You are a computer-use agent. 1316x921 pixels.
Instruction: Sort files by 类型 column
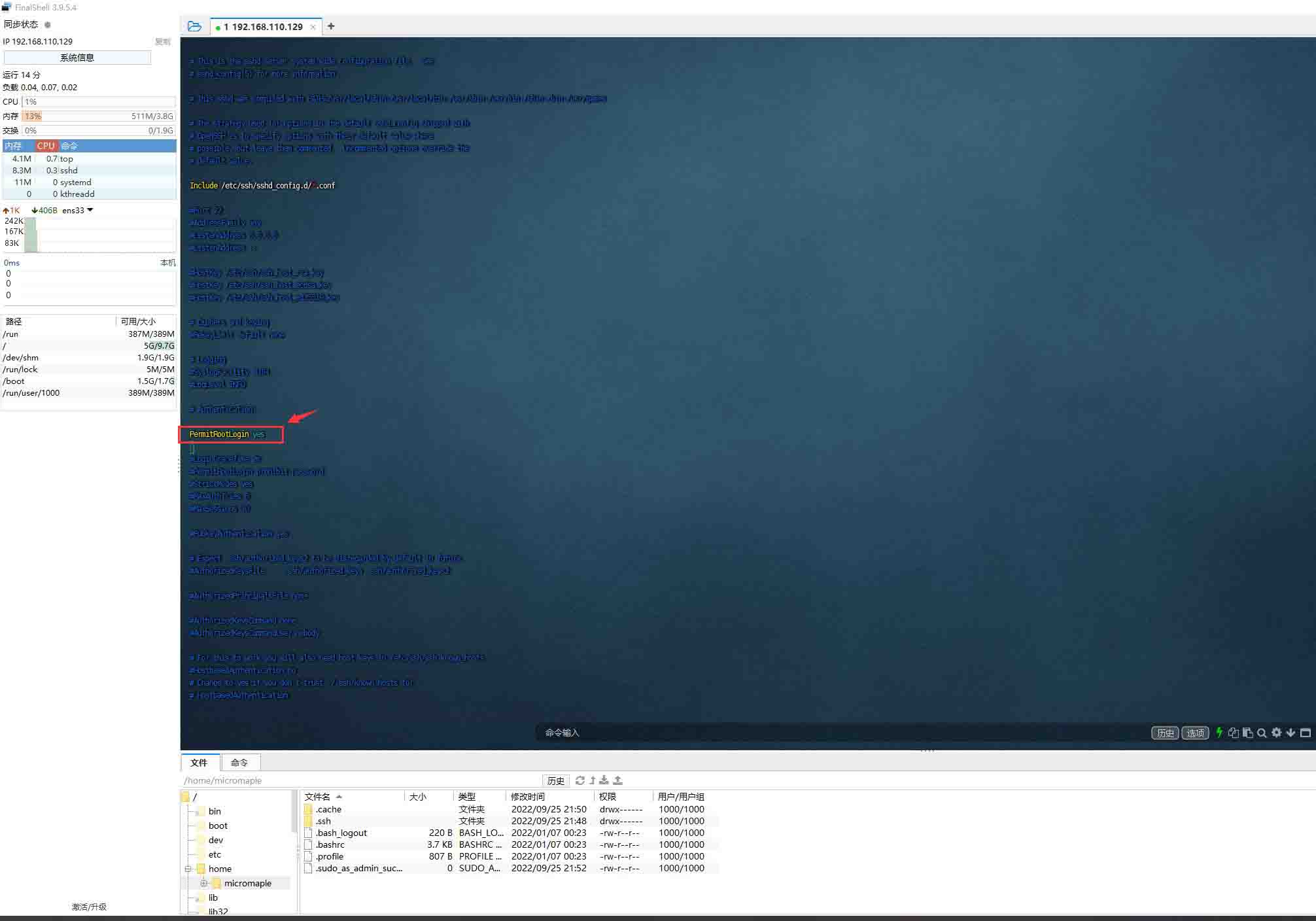(x=479, y=797)
